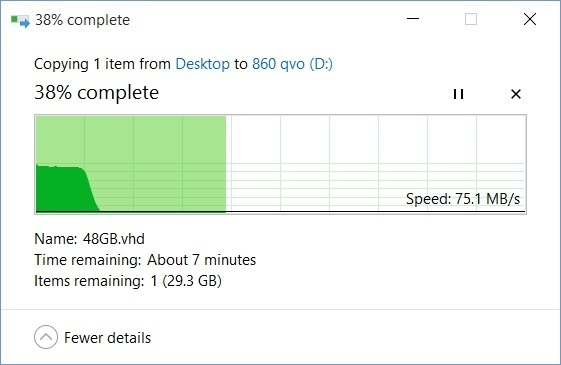561x365 pixels.
Task: Open the Desktop source folder link
Action: pos(203,64)
